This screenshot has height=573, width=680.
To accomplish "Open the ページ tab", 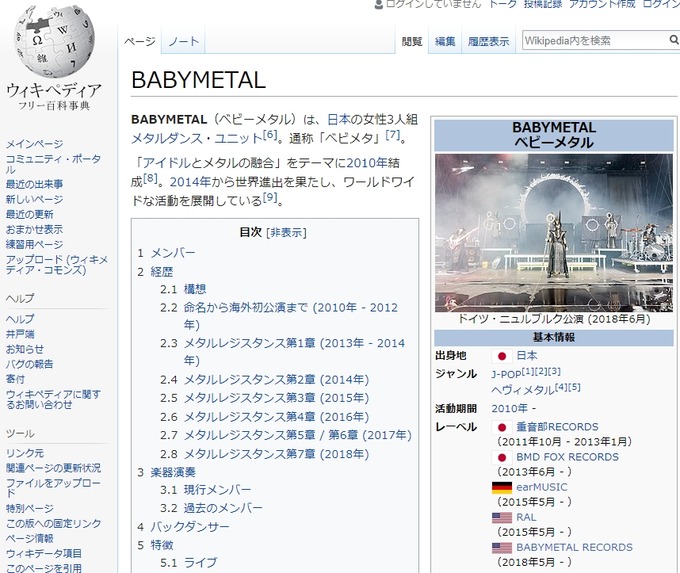I will [140, 41].
